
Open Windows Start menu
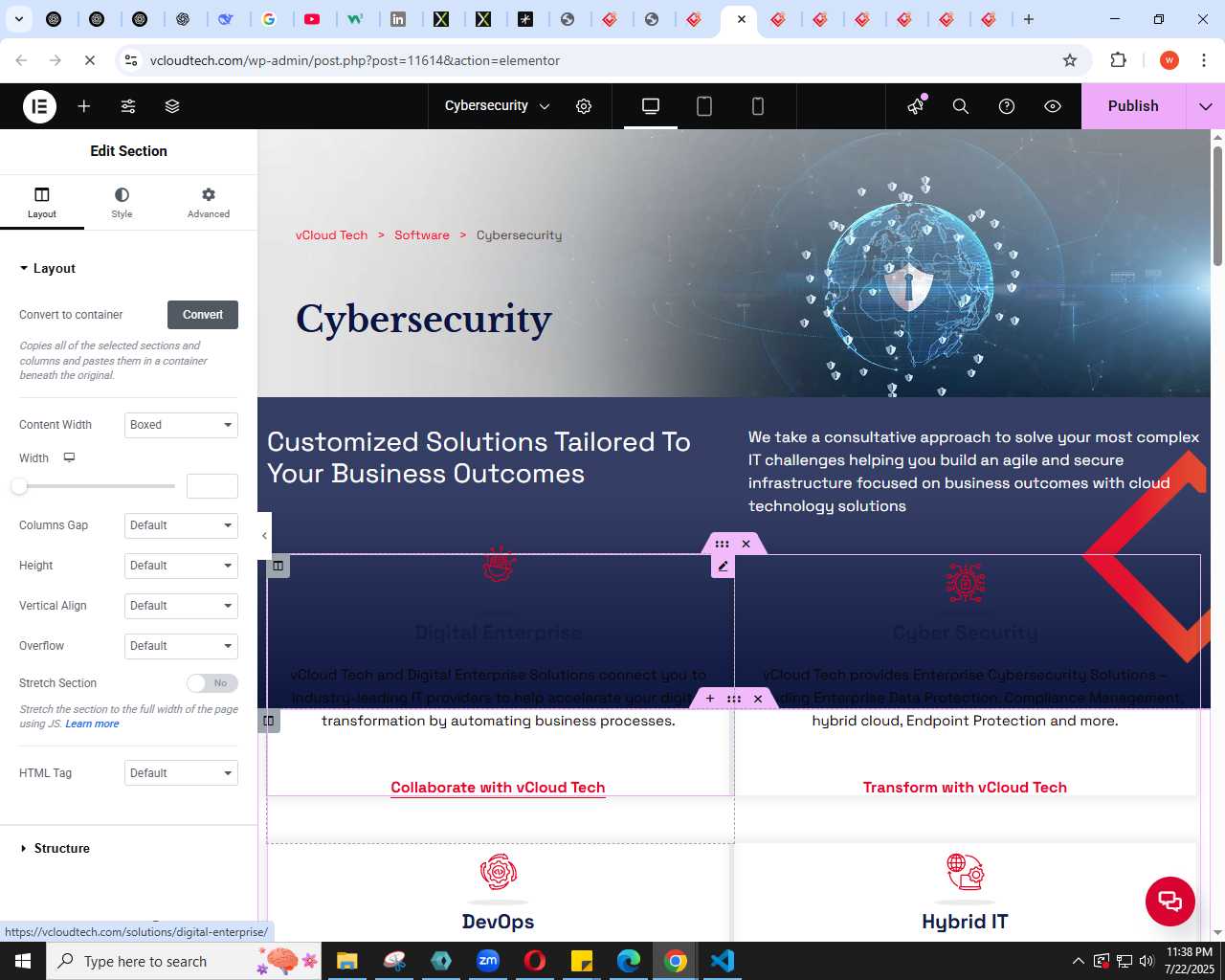click(23, 961)
